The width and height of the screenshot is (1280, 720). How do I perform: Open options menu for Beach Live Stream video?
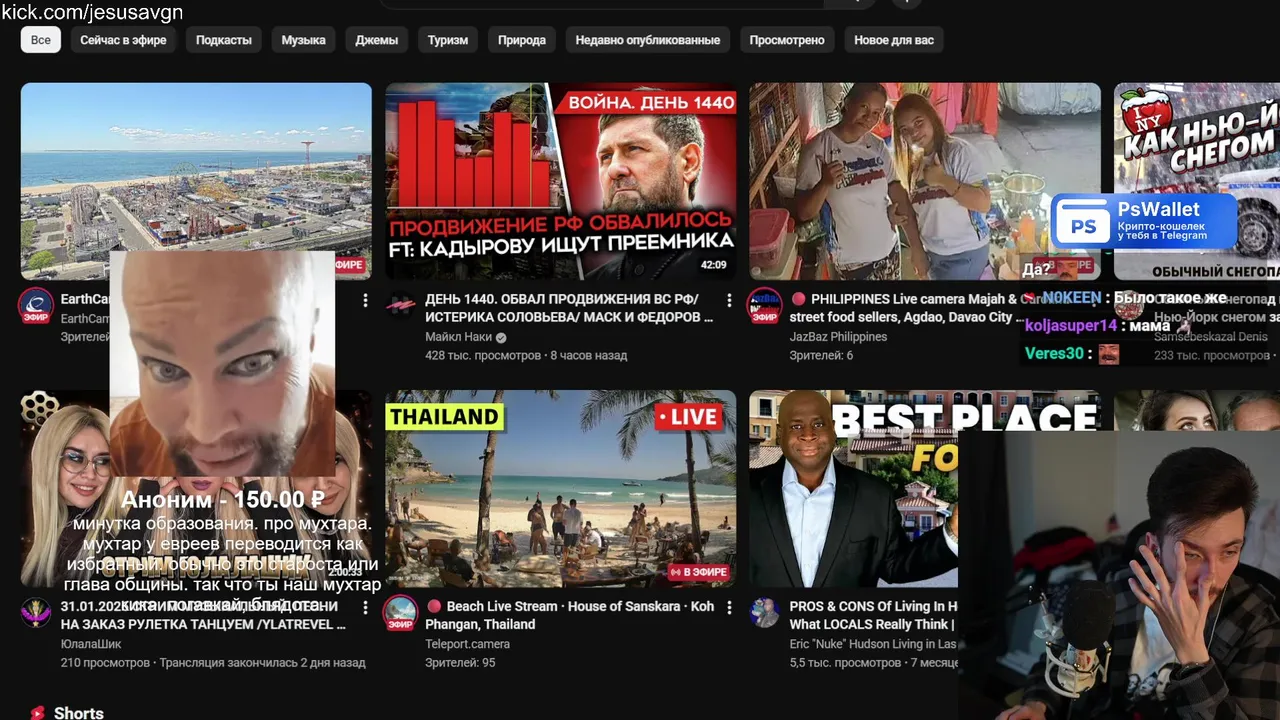point(729,607)
